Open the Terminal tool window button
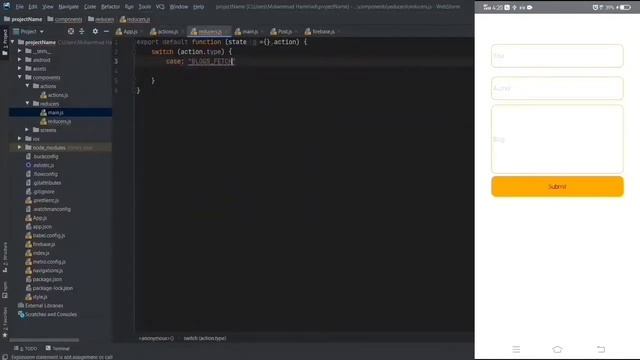This screenshot has height=360, width=640. click(x=58, y=348)
